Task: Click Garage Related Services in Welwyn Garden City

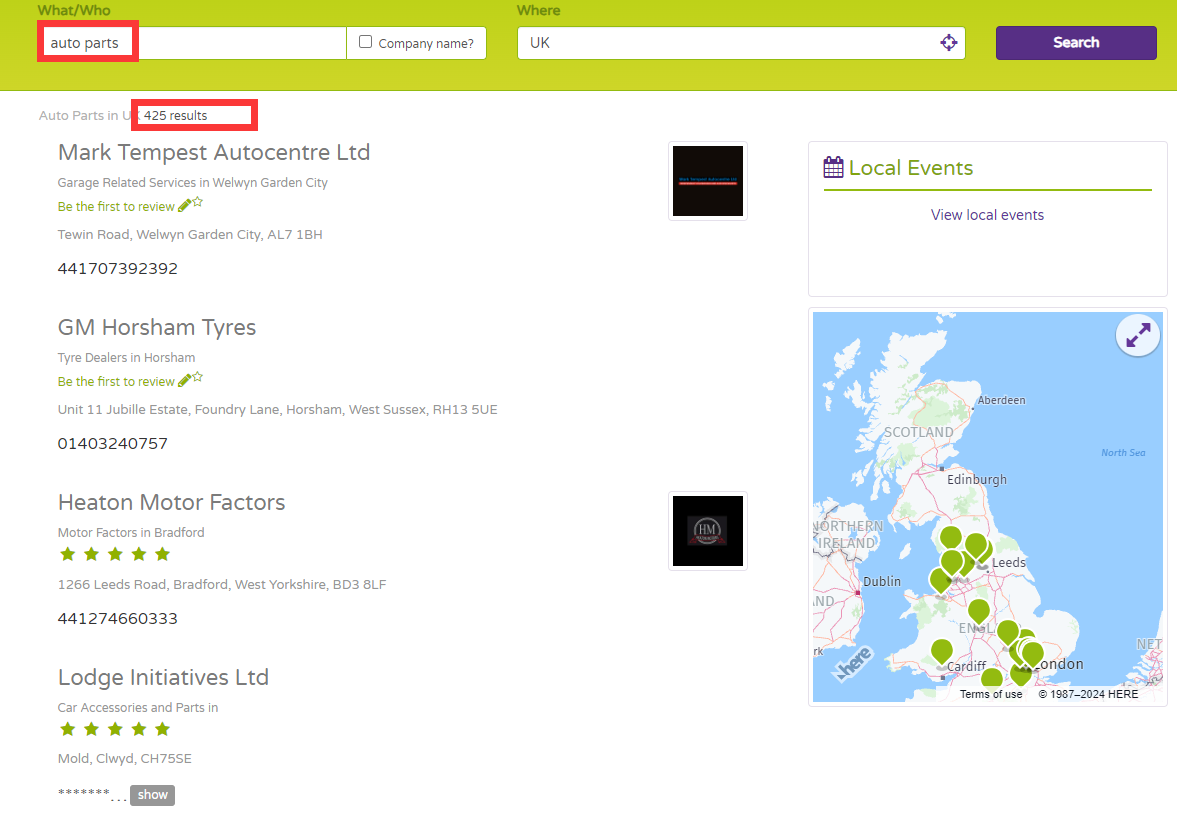Action: (193, 182)
